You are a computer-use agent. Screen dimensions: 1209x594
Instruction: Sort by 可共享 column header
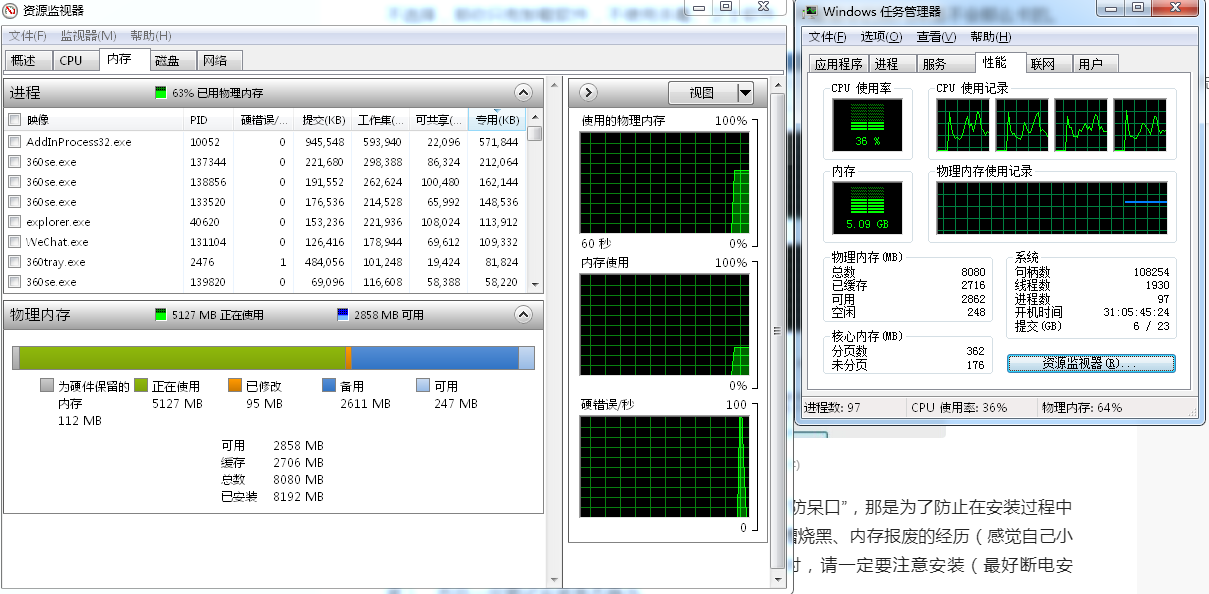pos(438,120)
